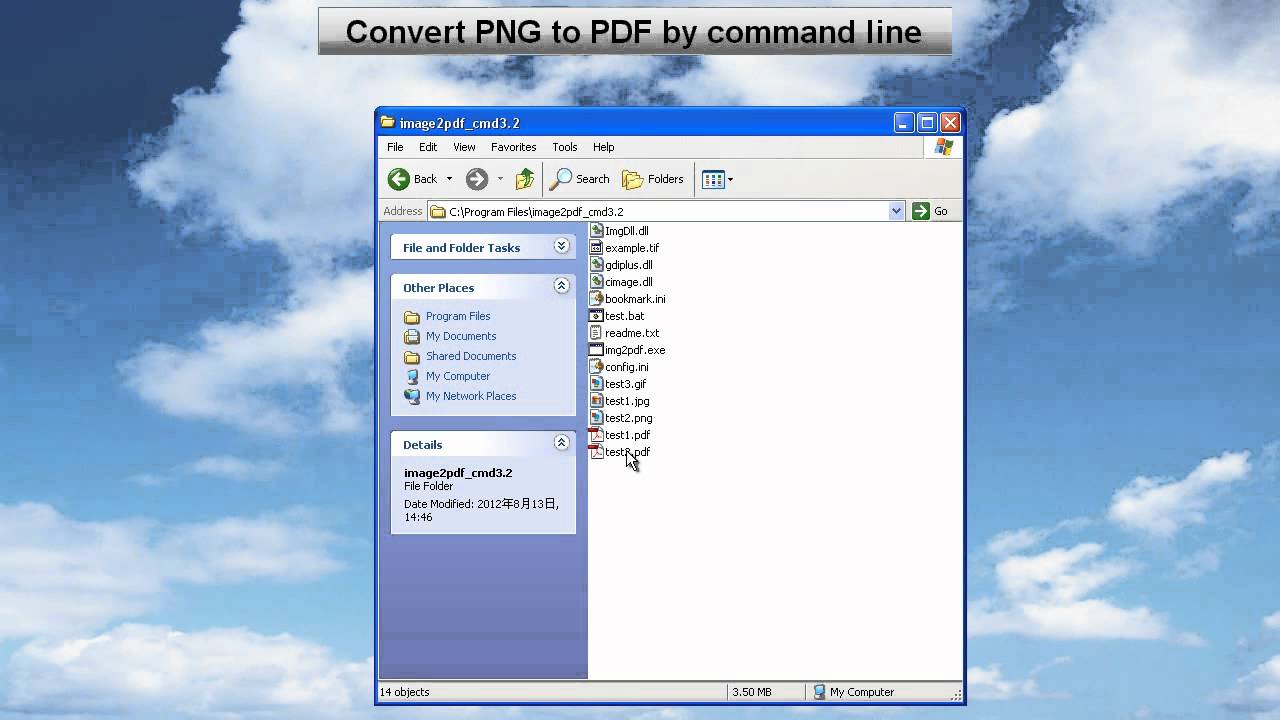1280x720 pixels.
Task: Open the Tools menu
Action: point(565,147)
